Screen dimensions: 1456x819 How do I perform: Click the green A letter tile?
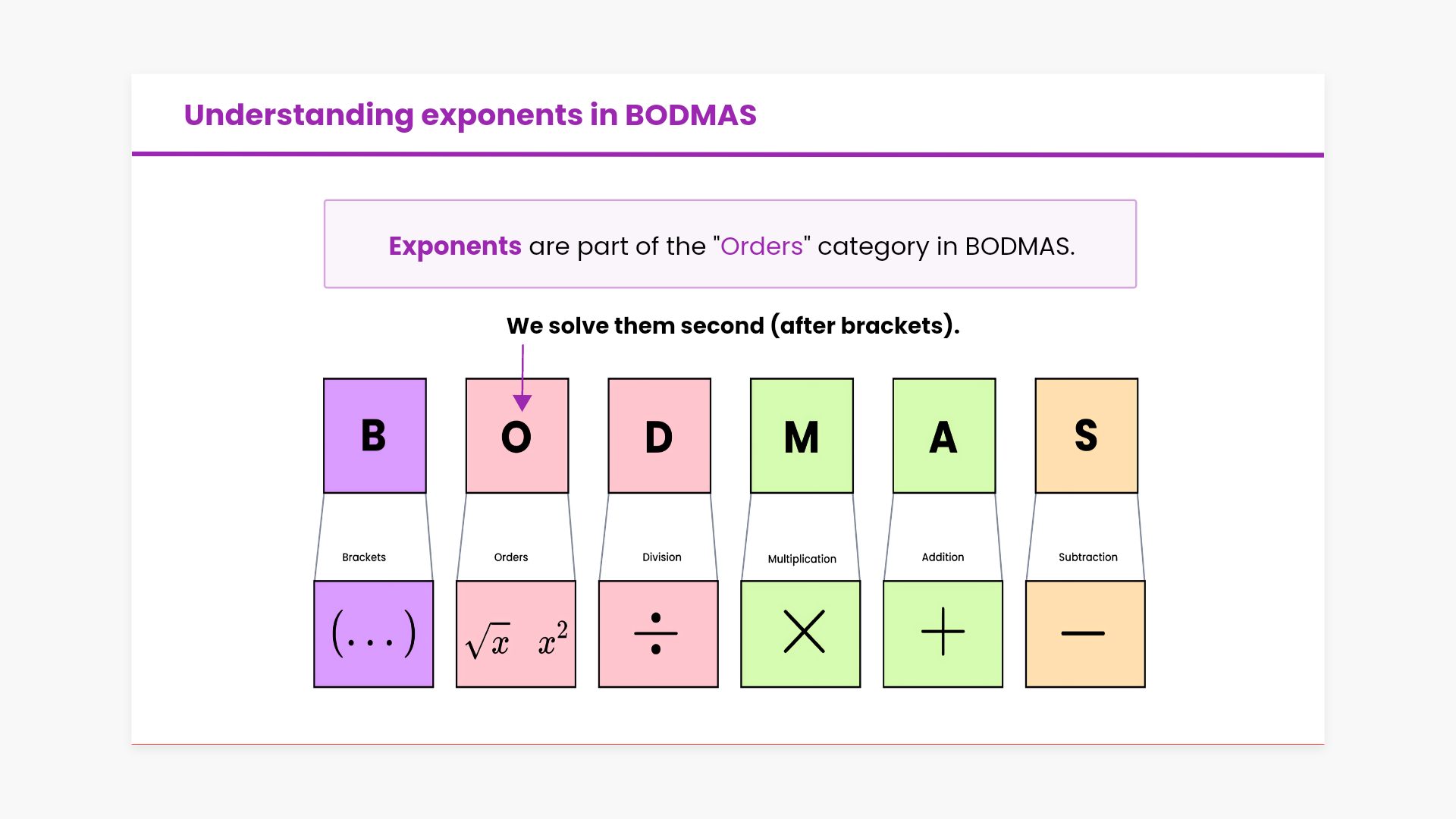pos(944,436)
